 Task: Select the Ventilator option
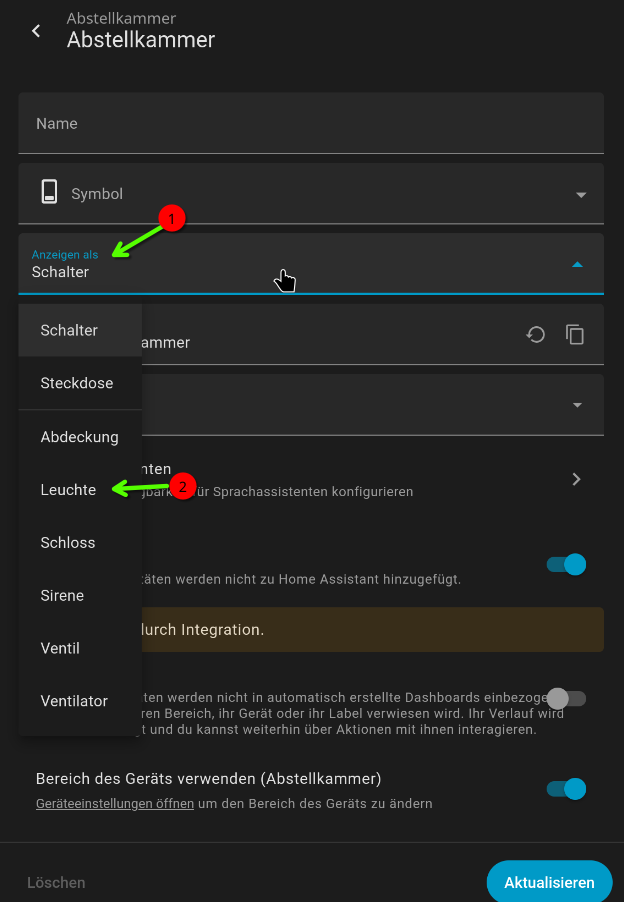tap(74, 701)
